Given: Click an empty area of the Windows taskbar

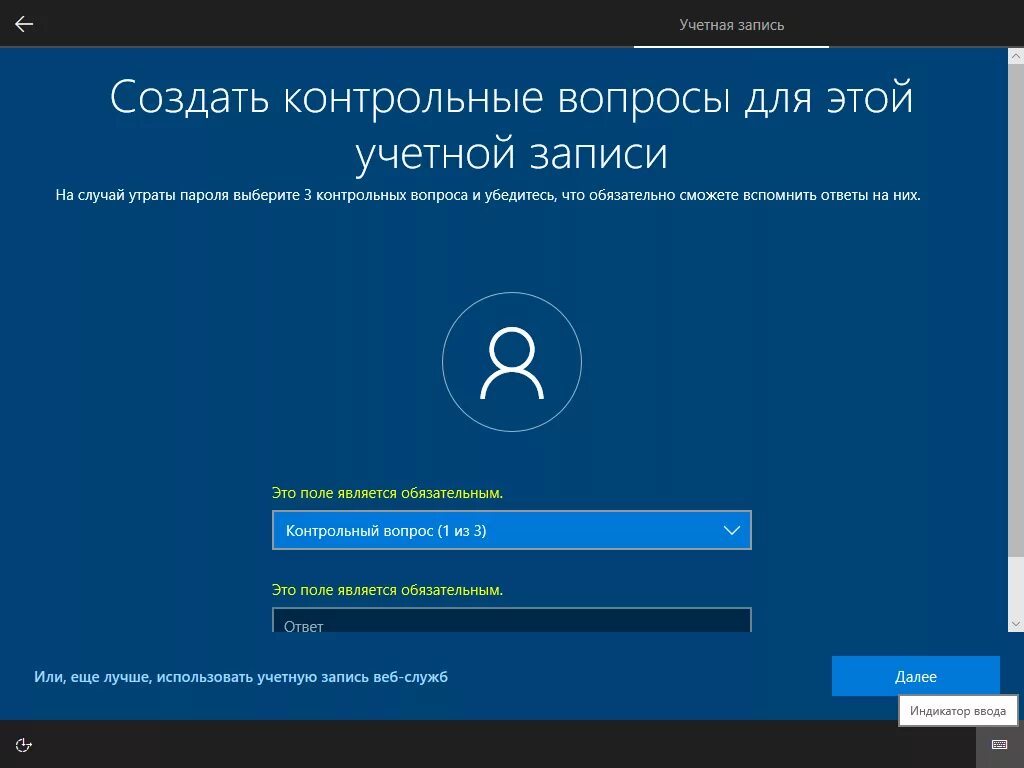Looking at the screenshot, I should point(500,744).
